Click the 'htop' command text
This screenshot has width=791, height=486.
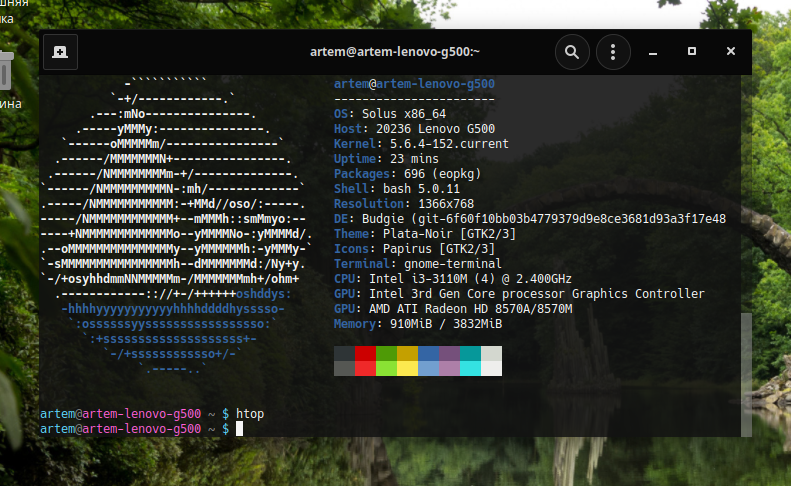(250, 414)
